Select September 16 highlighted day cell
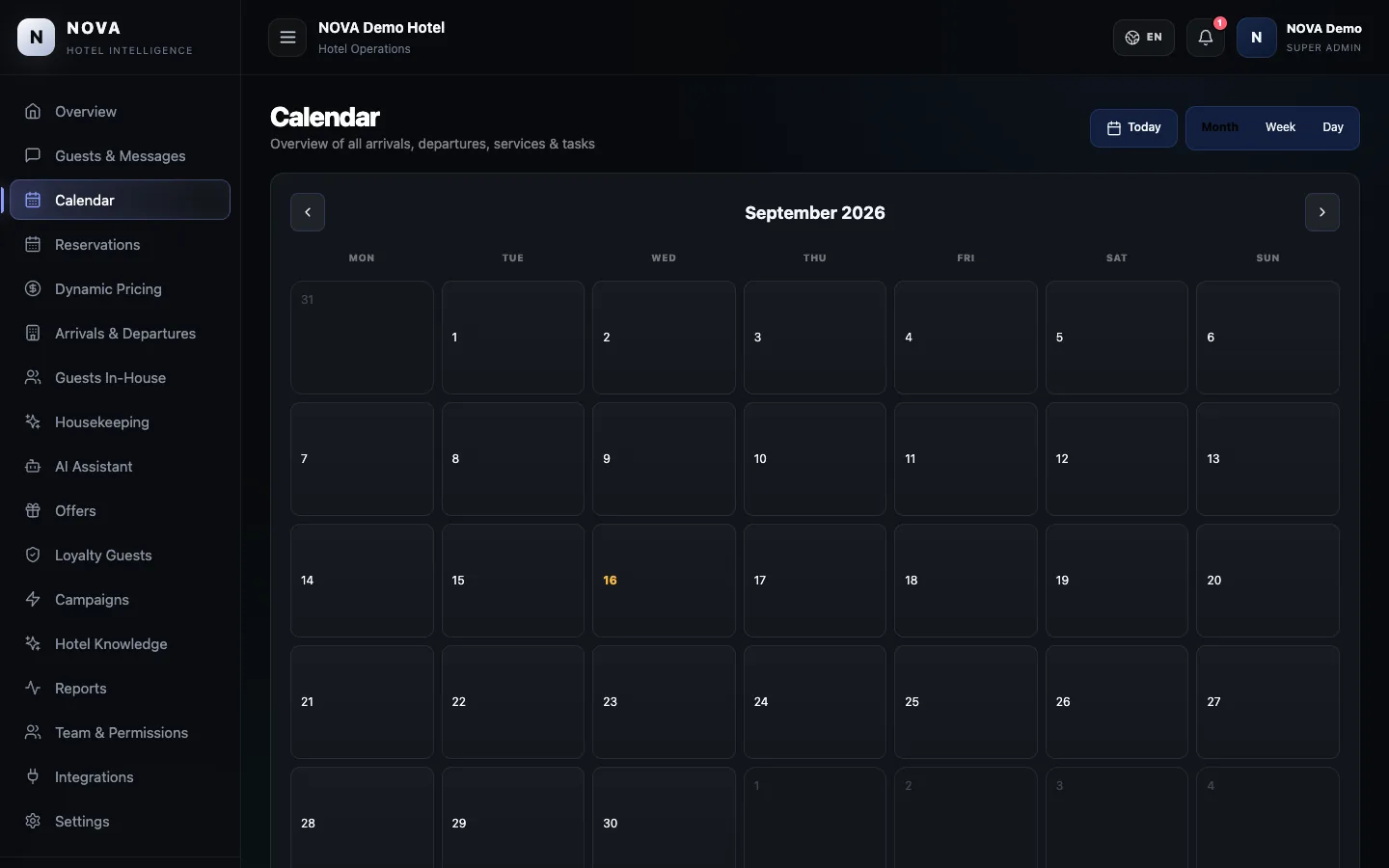The height and width of the screenshot is (868, 1389). (x=664, y=581)
